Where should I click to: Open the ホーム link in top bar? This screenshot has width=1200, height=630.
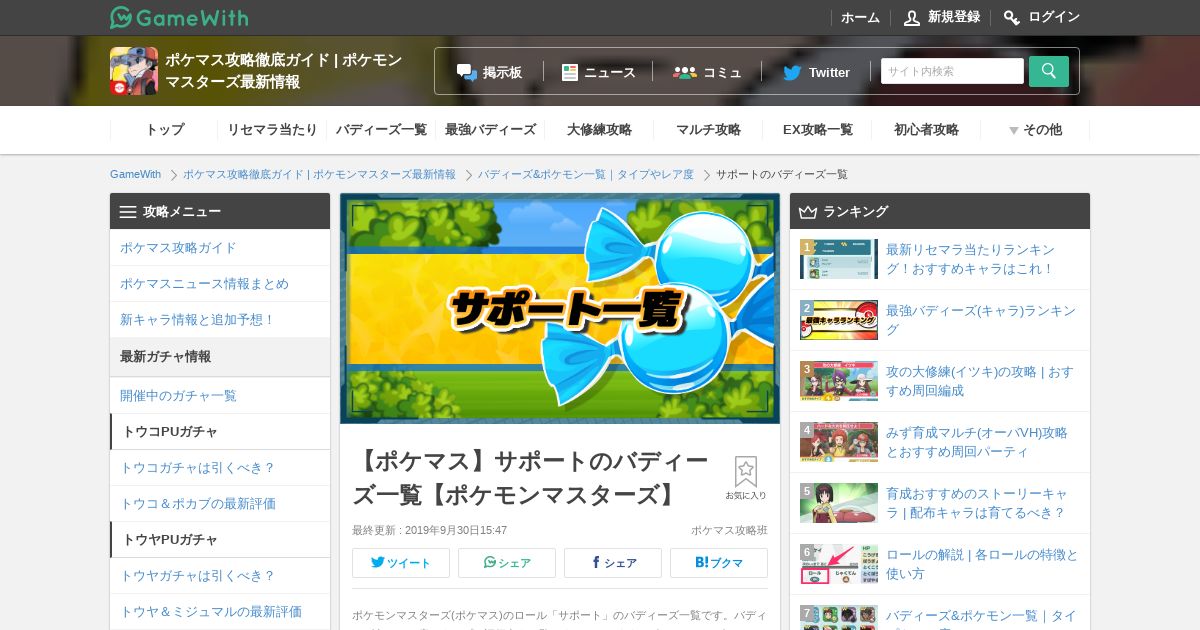tap(860, 17)
